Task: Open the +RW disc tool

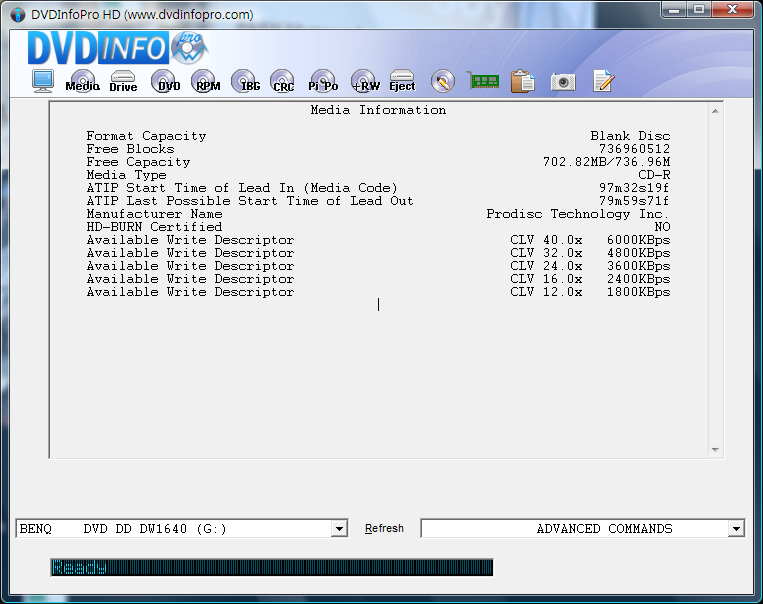Action: coord(365,81)
